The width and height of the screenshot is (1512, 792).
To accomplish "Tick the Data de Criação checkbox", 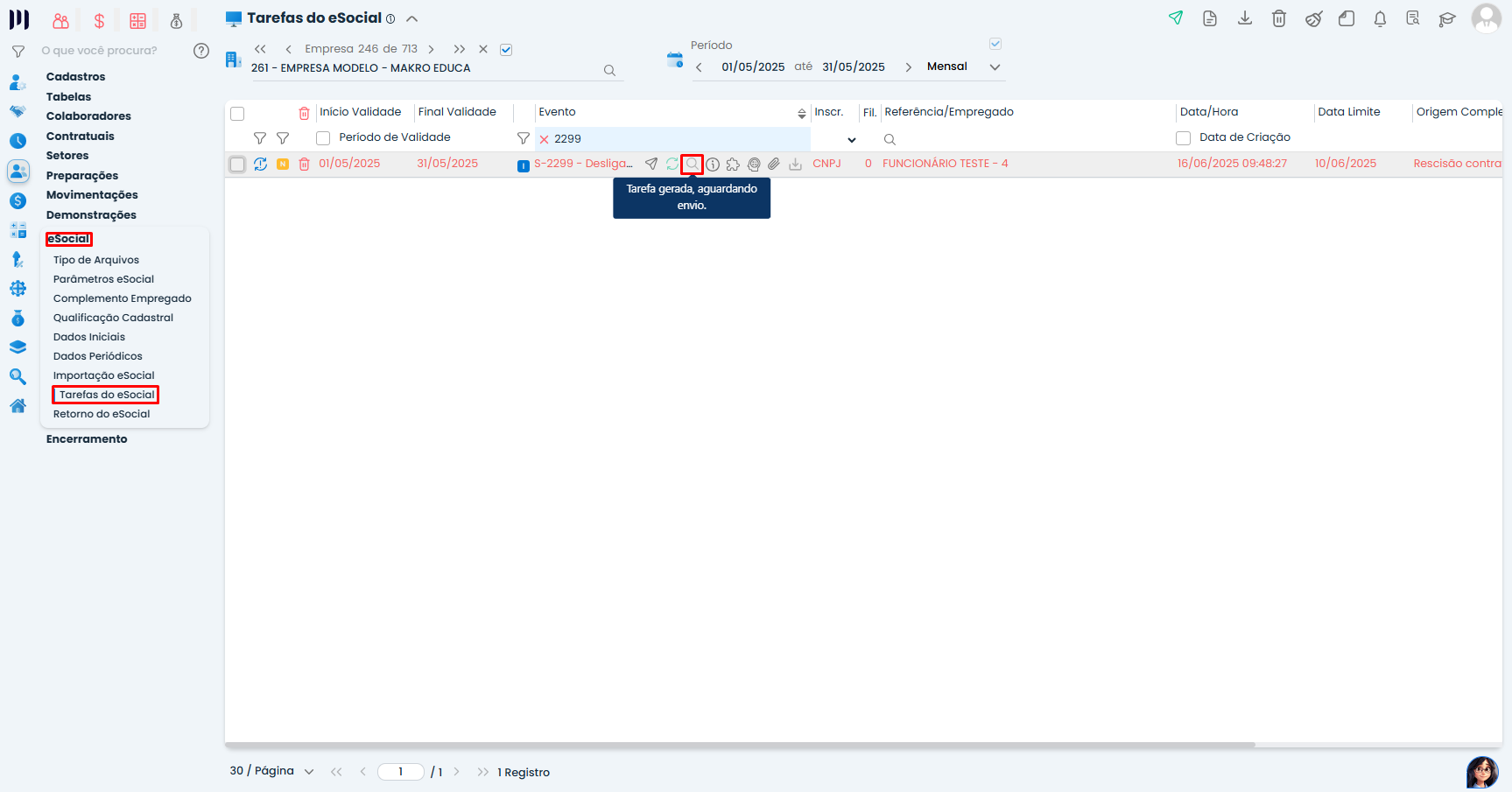I will (x=1184, y=138).
